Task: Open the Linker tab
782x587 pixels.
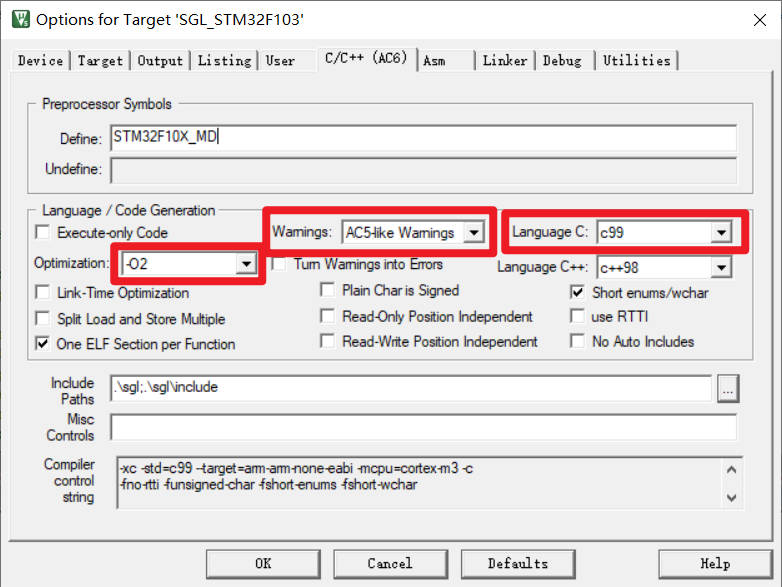Action: pos(505,61)
